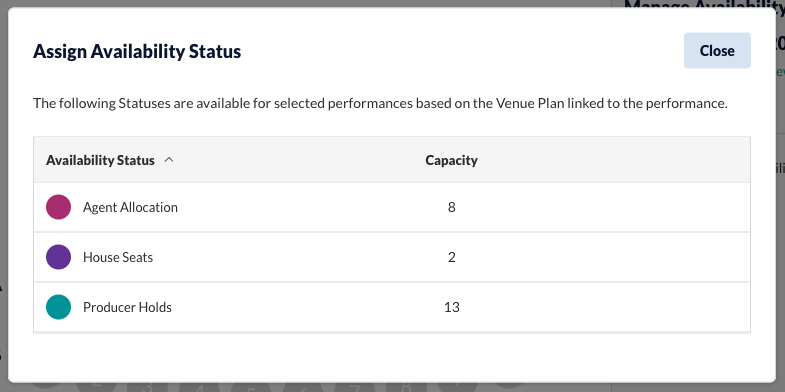Toggle sort arrow beside Availability Status
Screen dimensions: 785x392
(x=169, y=160)
